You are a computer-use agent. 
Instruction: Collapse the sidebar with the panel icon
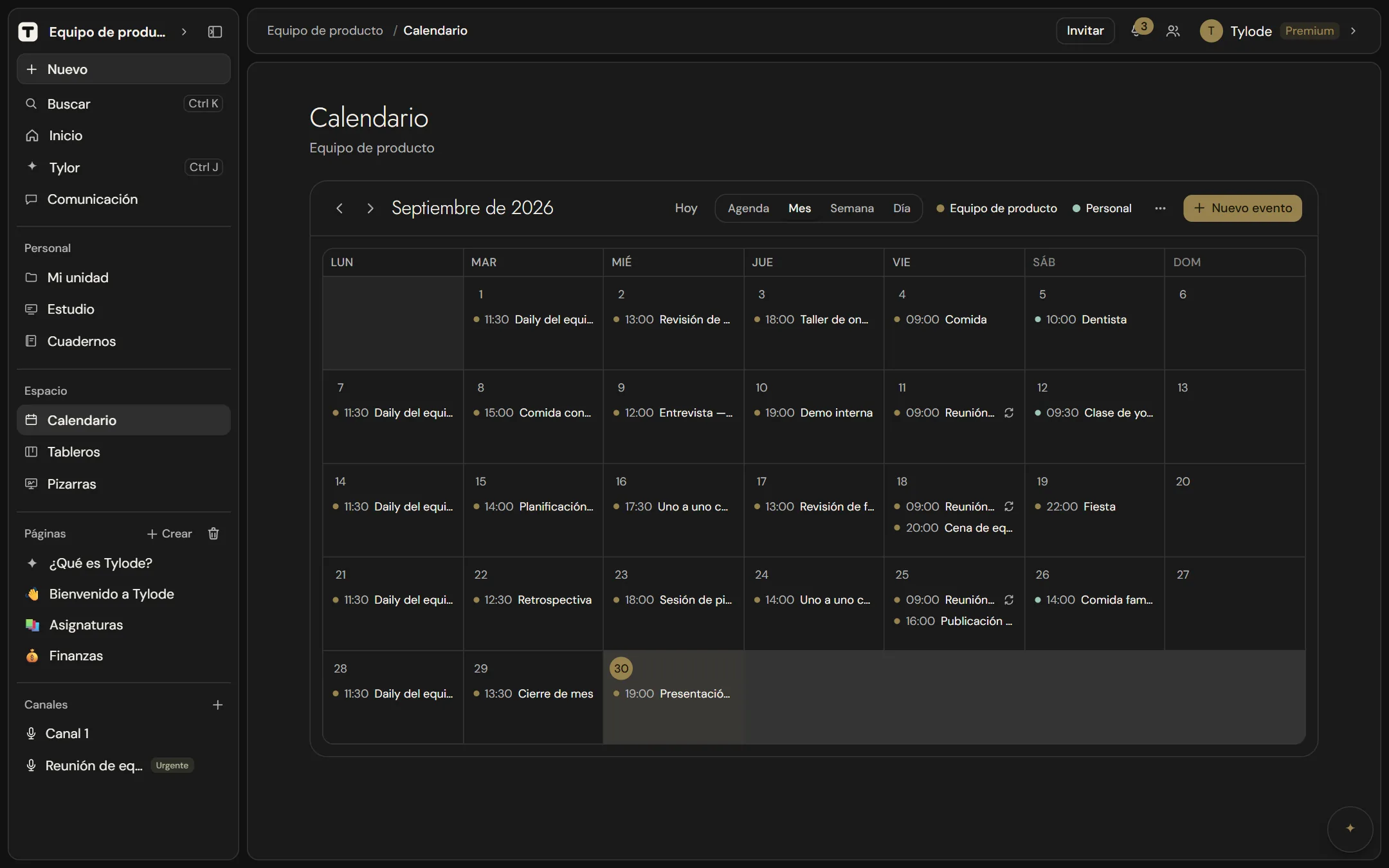click(215, 32)
